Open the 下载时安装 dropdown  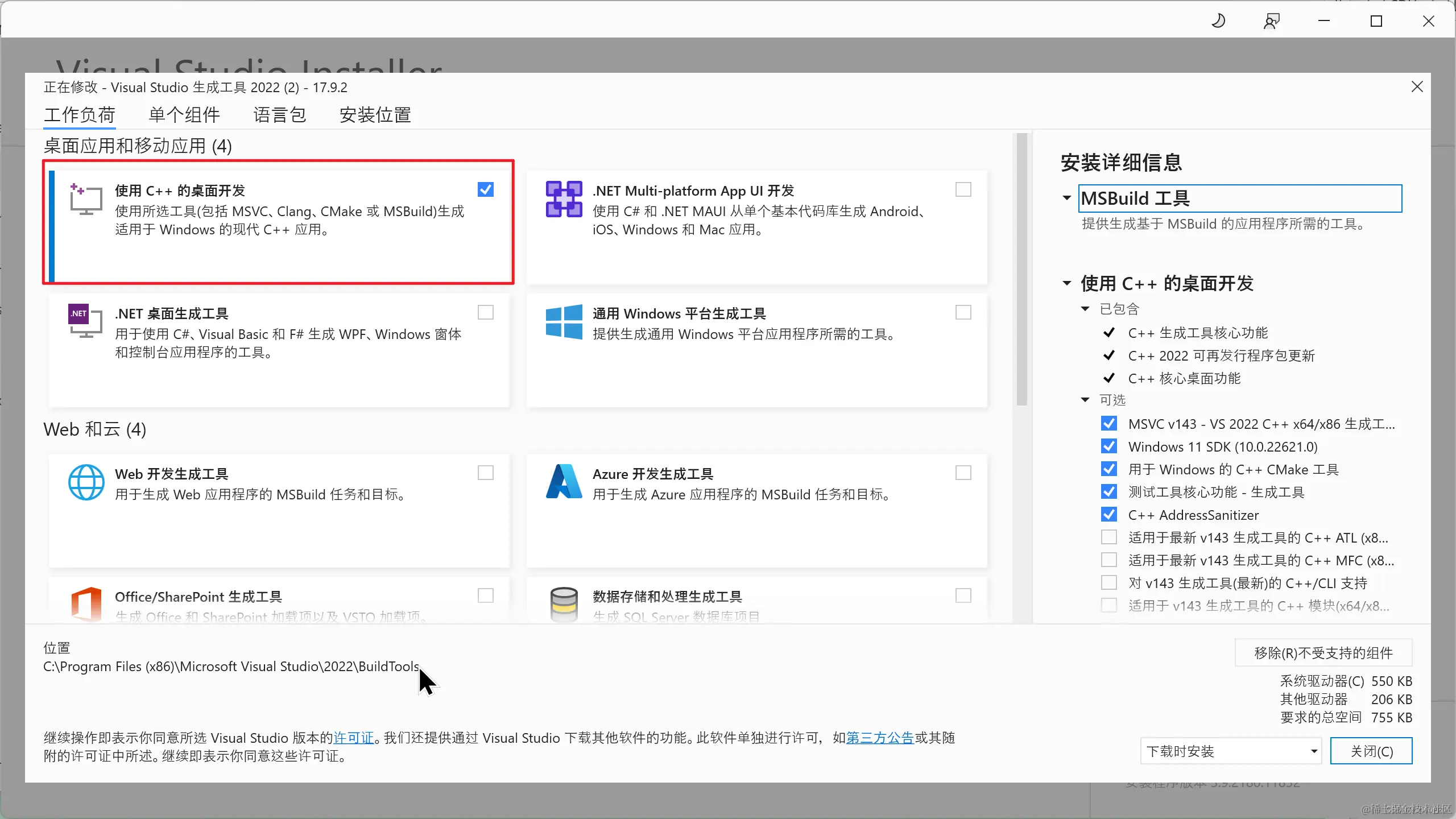pos(1314,751)
